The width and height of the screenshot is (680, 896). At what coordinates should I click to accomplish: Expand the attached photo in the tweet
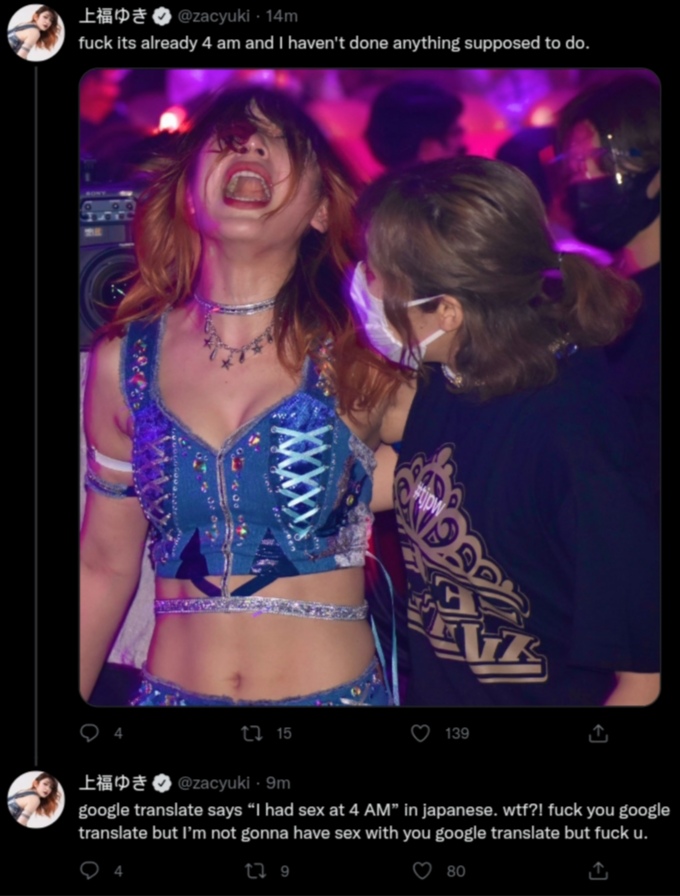coord(370,387)
